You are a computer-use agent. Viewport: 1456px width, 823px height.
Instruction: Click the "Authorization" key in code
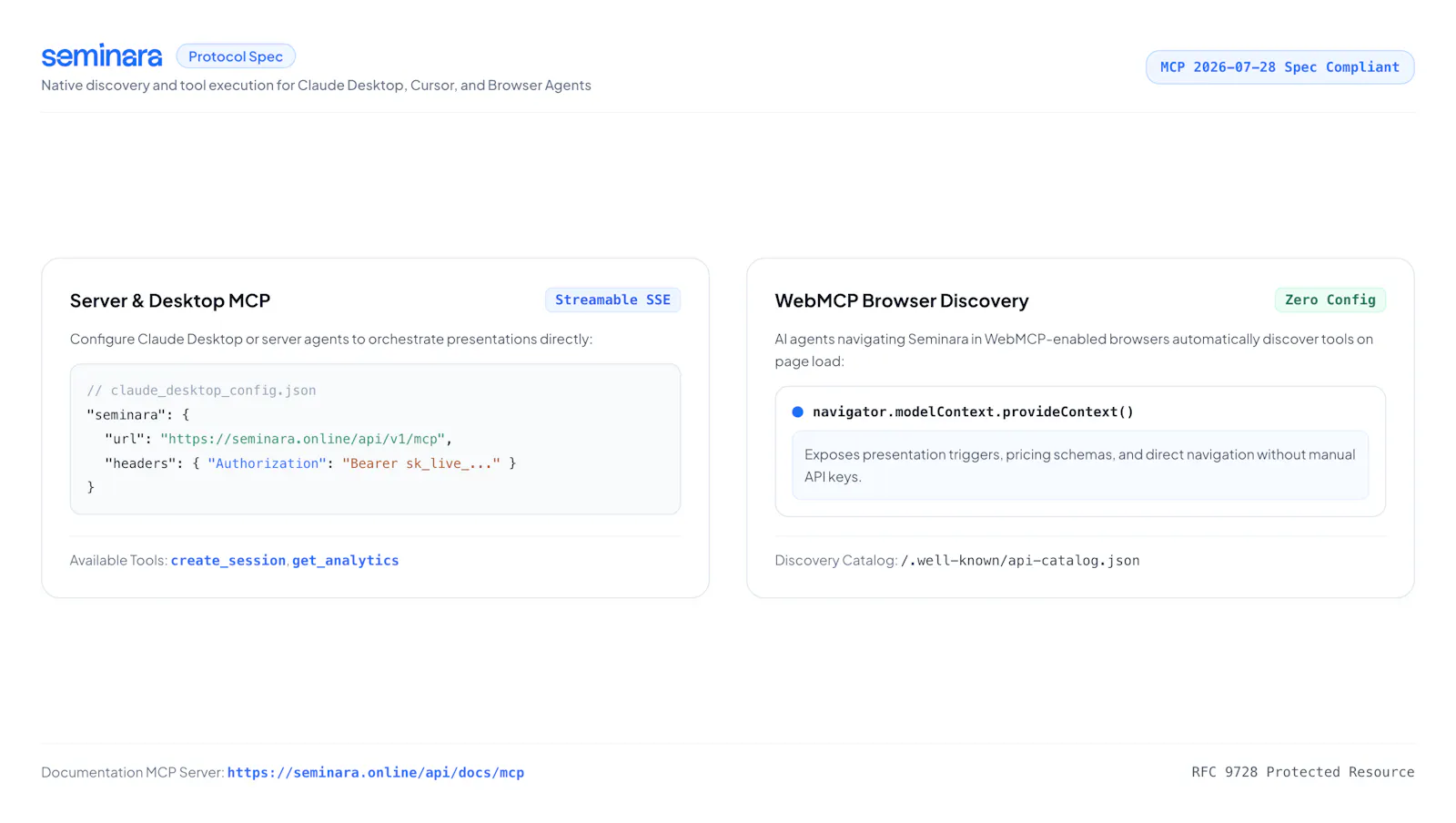(x=267, y=463)
